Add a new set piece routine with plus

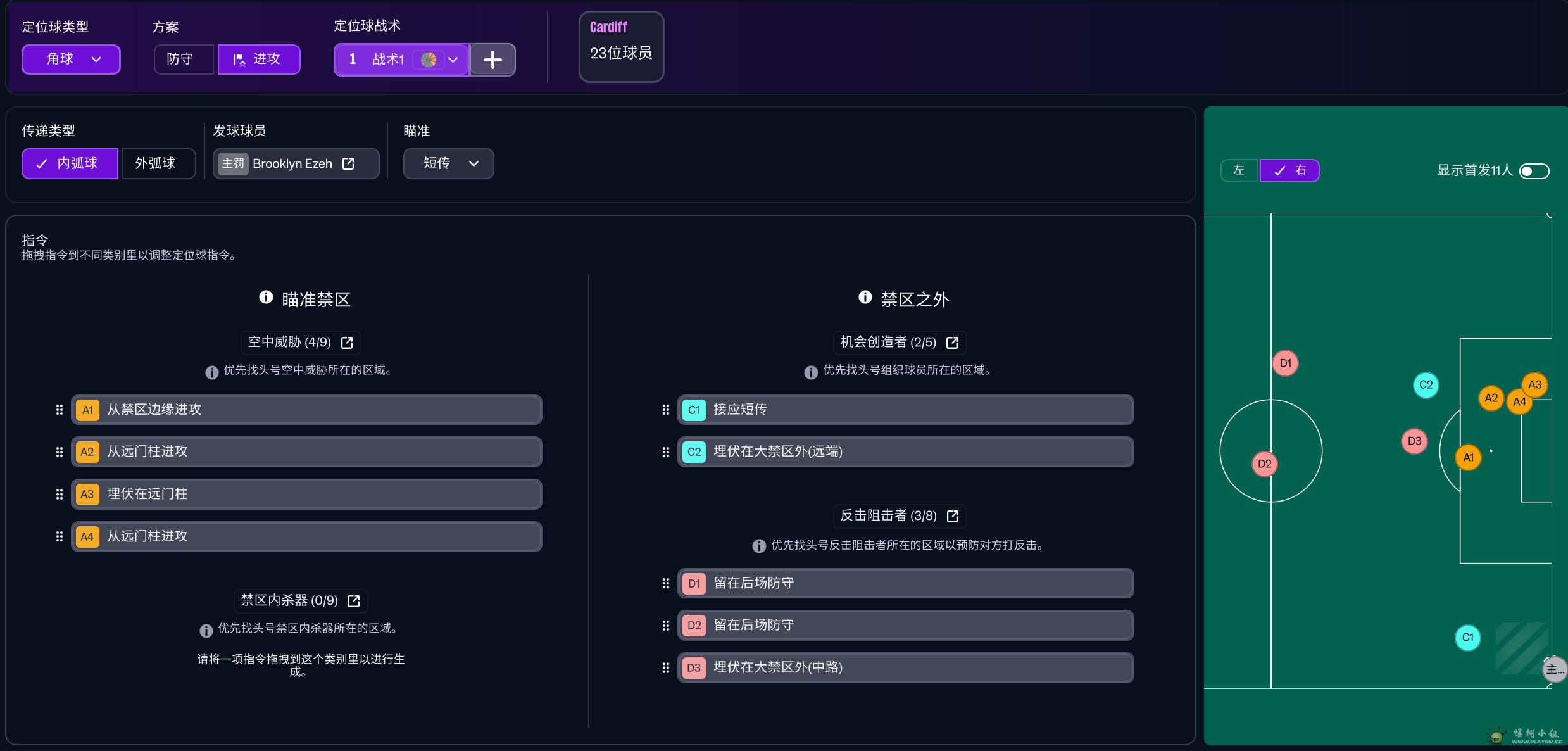pyautogui.click(x=492, y=60)
